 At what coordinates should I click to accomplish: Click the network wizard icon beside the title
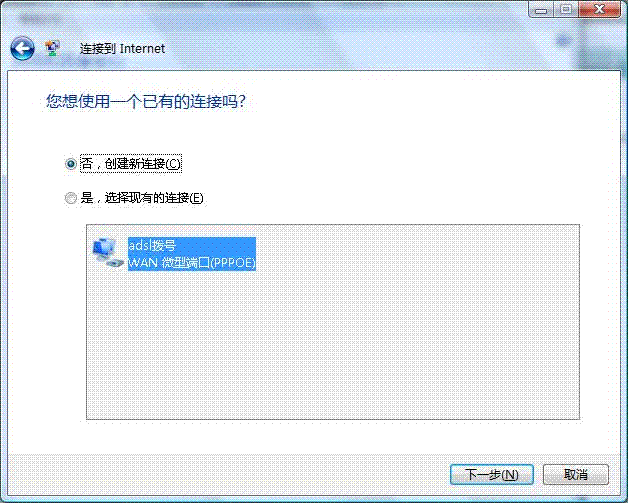(x=52, y=48)
